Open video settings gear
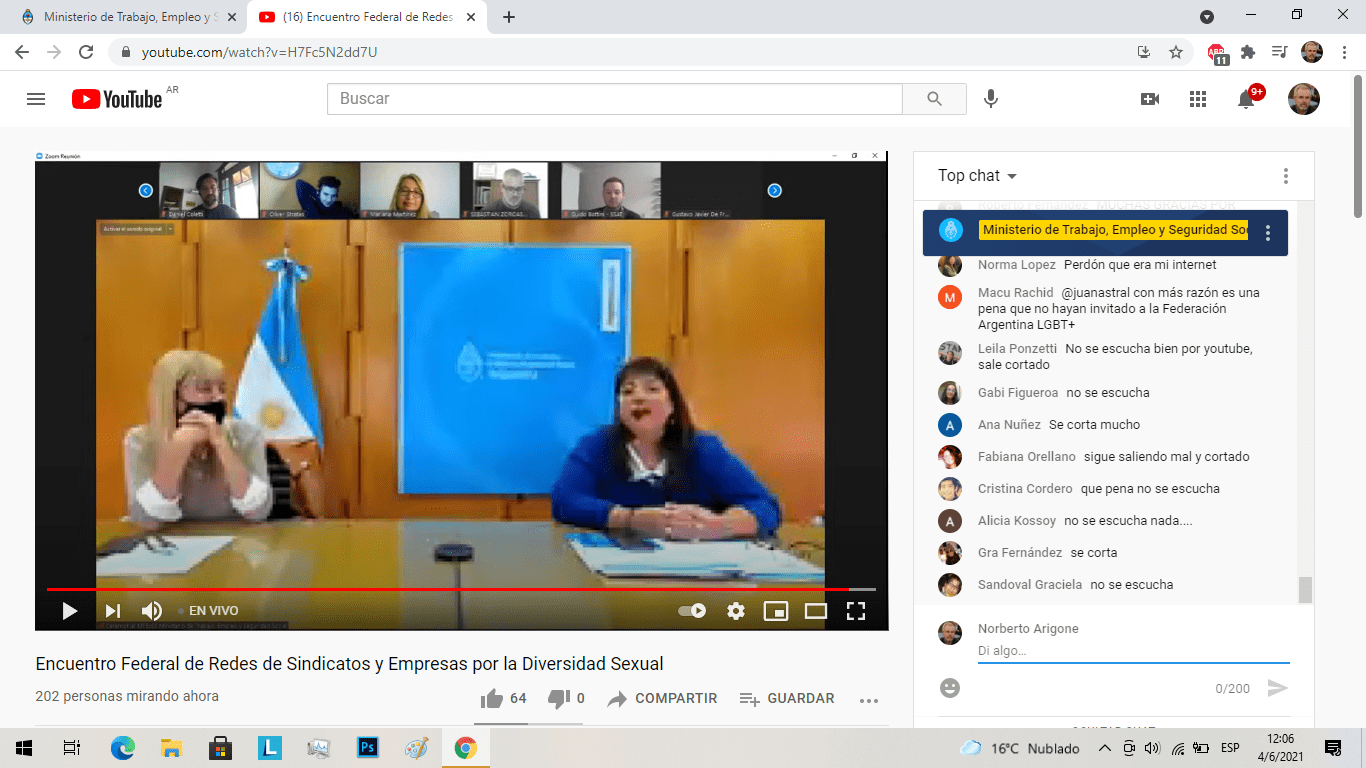 coord(736,611)
